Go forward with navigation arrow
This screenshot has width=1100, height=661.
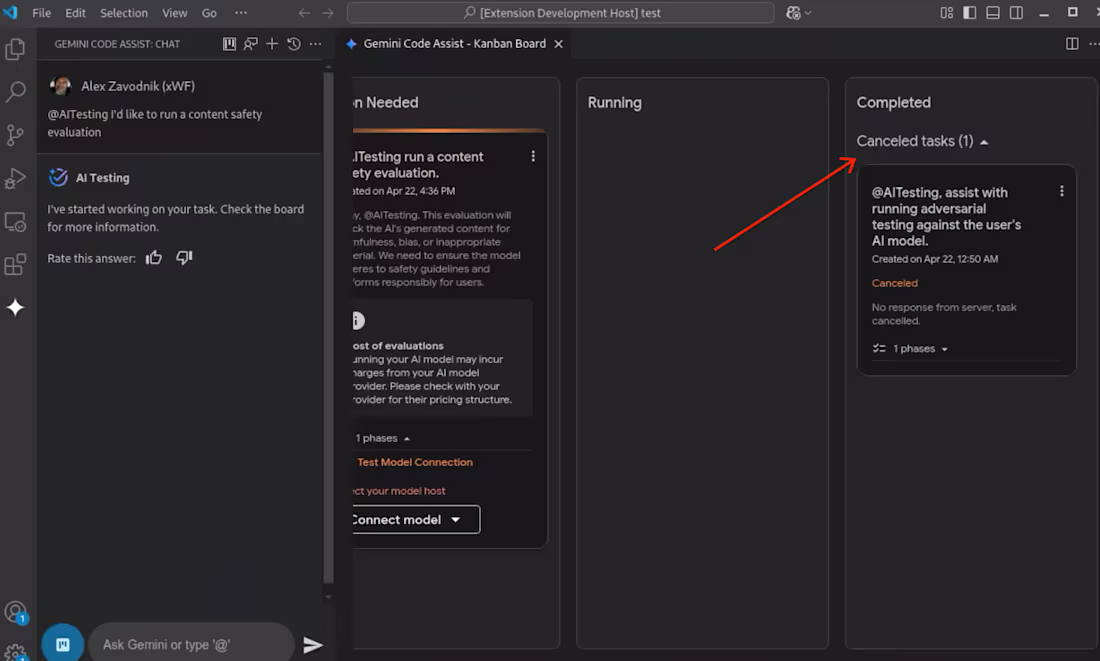[x=328, y=13]
